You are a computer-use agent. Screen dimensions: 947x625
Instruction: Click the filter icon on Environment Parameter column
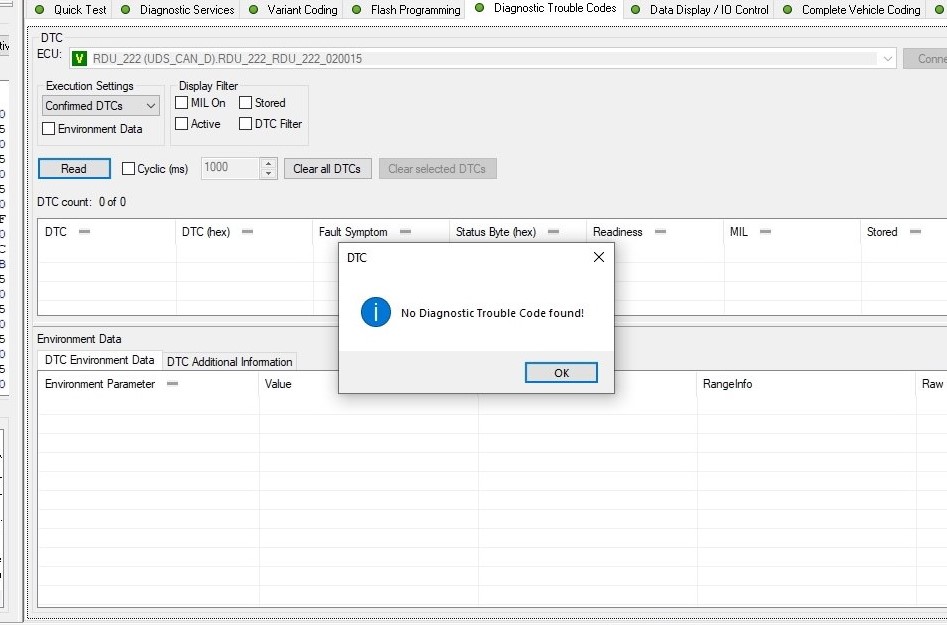pos(172,383)
